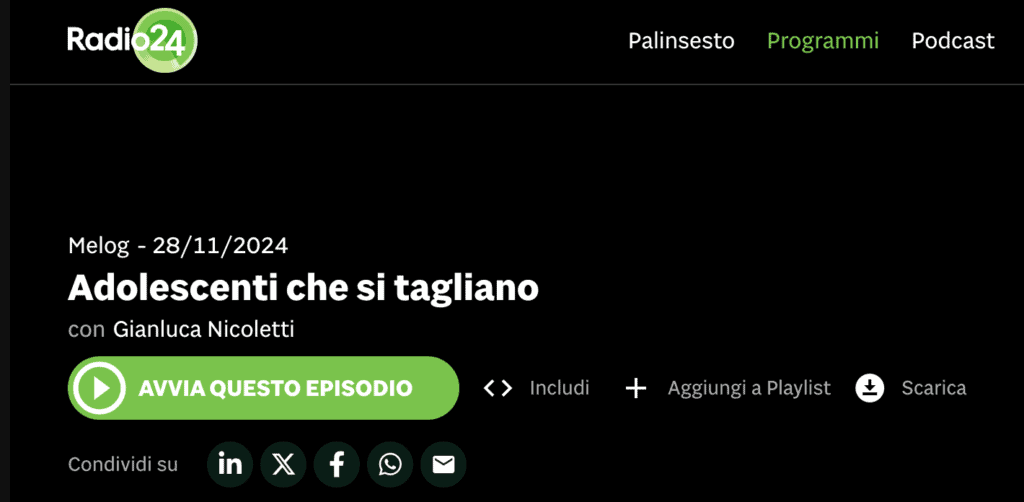Screen dimensions: 1024x502
Task: Share the episode on Facebook
Action: 336,465
